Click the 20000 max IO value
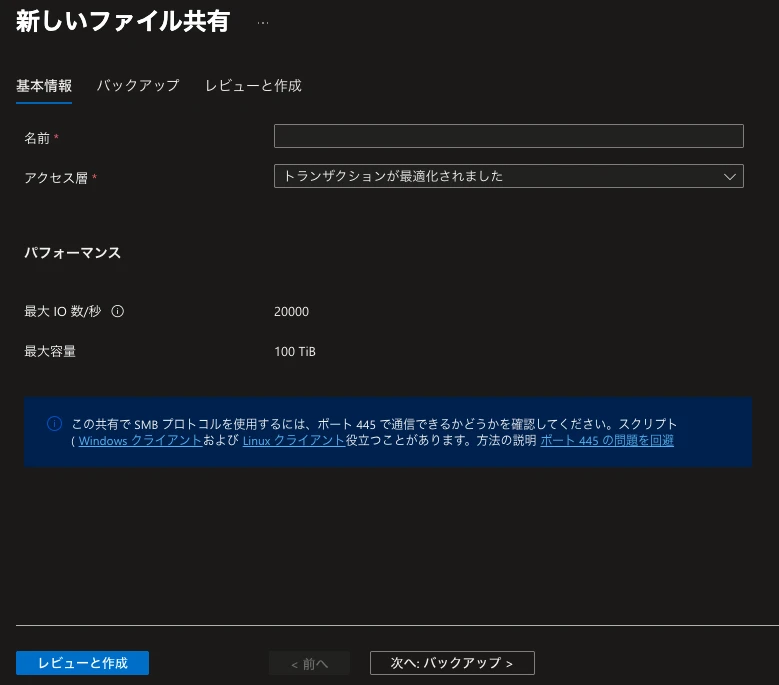 (292, 312)
